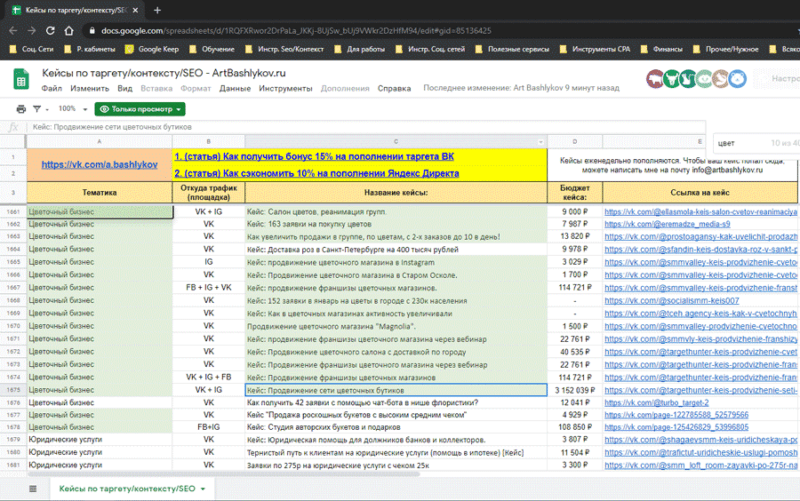Open the Справка menu
Viewport: 800px width, 501px height.
(x=394, y=88)
